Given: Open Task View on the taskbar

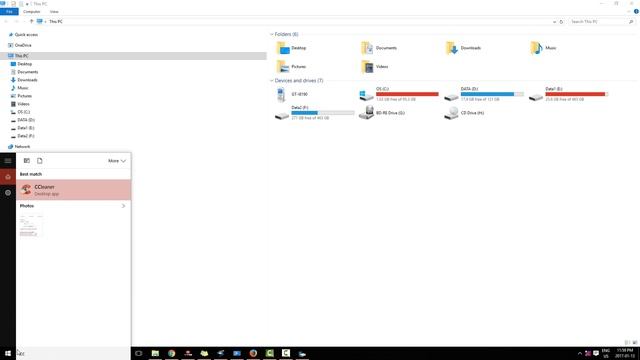Looking at the screenshot, I should pos(139,353).
